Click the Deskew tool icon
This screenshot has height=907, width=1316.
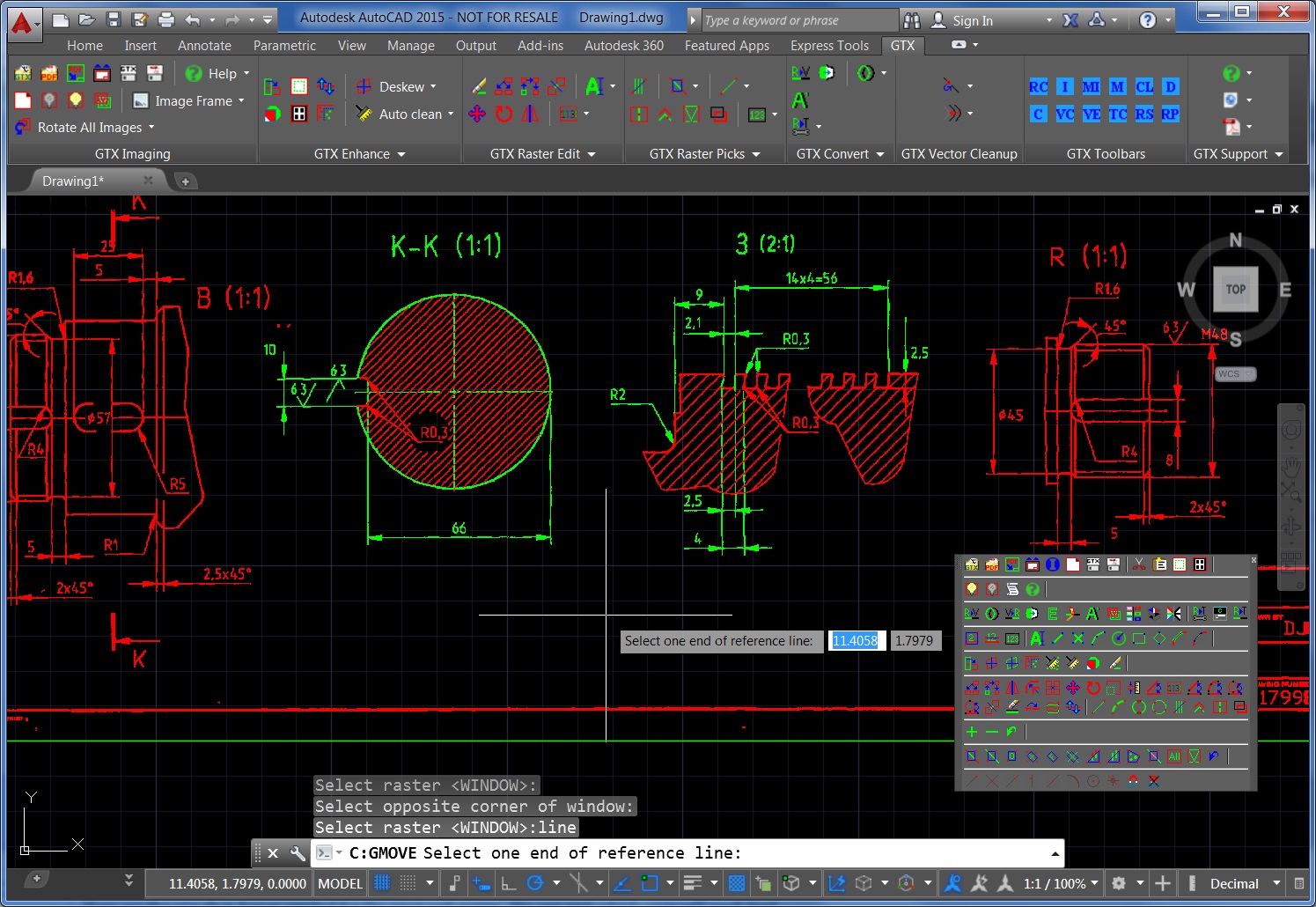point(364,86)
